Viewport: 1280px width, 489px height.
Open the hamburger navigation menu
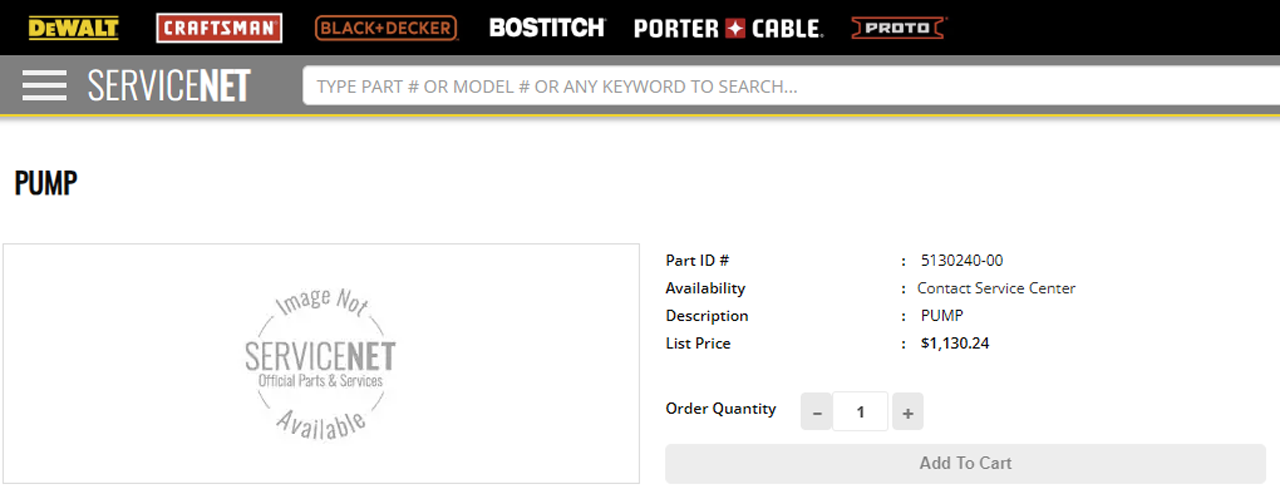44,86
